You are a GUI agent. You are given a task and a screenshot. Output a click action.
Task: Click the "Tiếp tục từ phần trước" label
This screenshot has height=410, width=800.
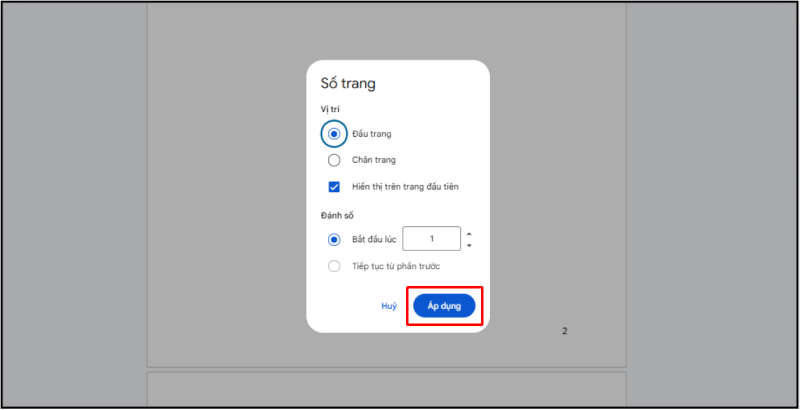pos(396,266)
